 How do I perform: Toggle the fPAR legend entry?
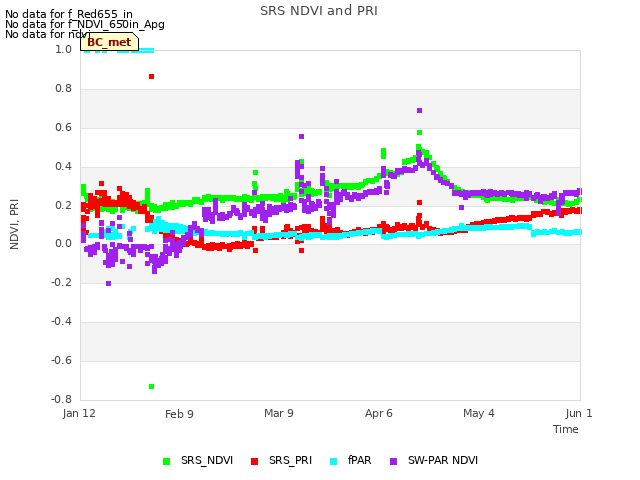point(351,460)
